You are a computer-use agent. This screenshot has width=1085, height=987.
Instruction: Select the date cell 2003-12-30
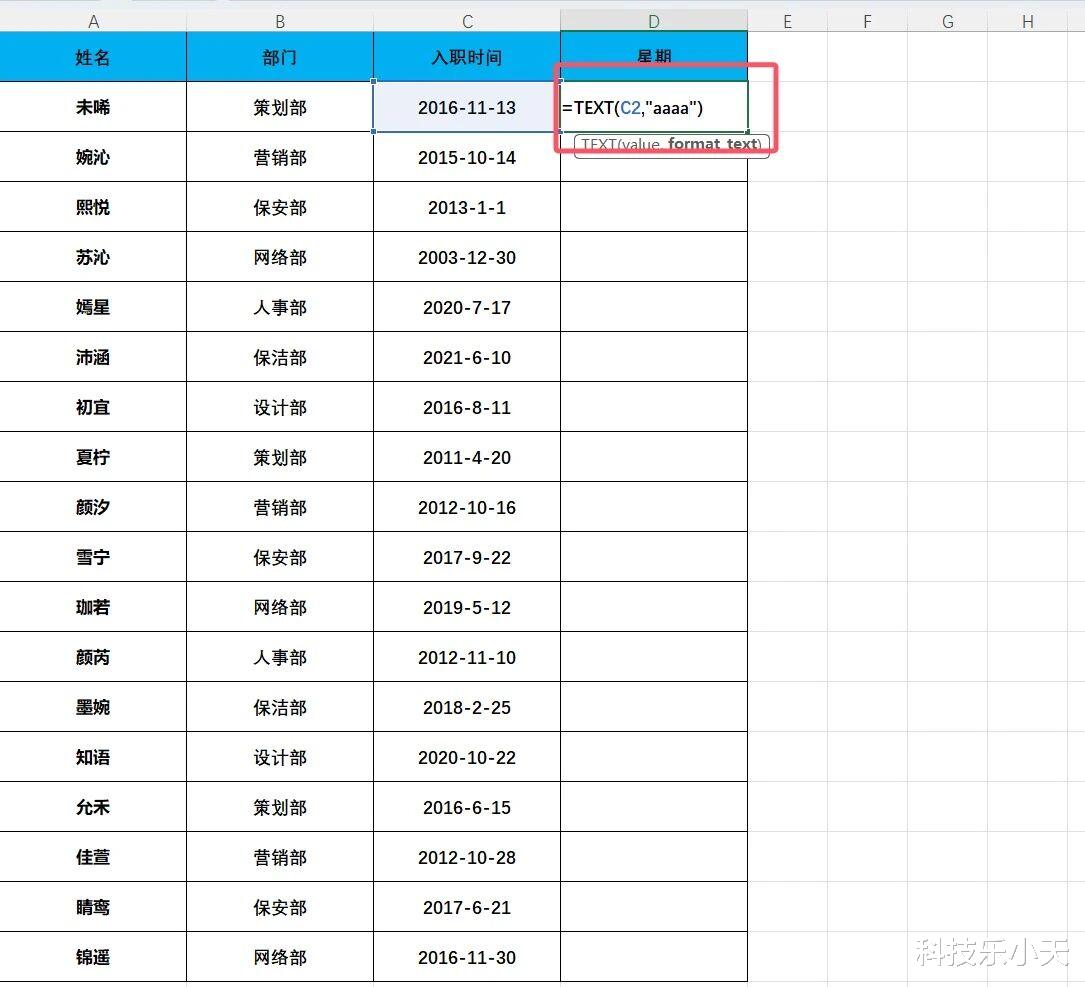(467, 257)
